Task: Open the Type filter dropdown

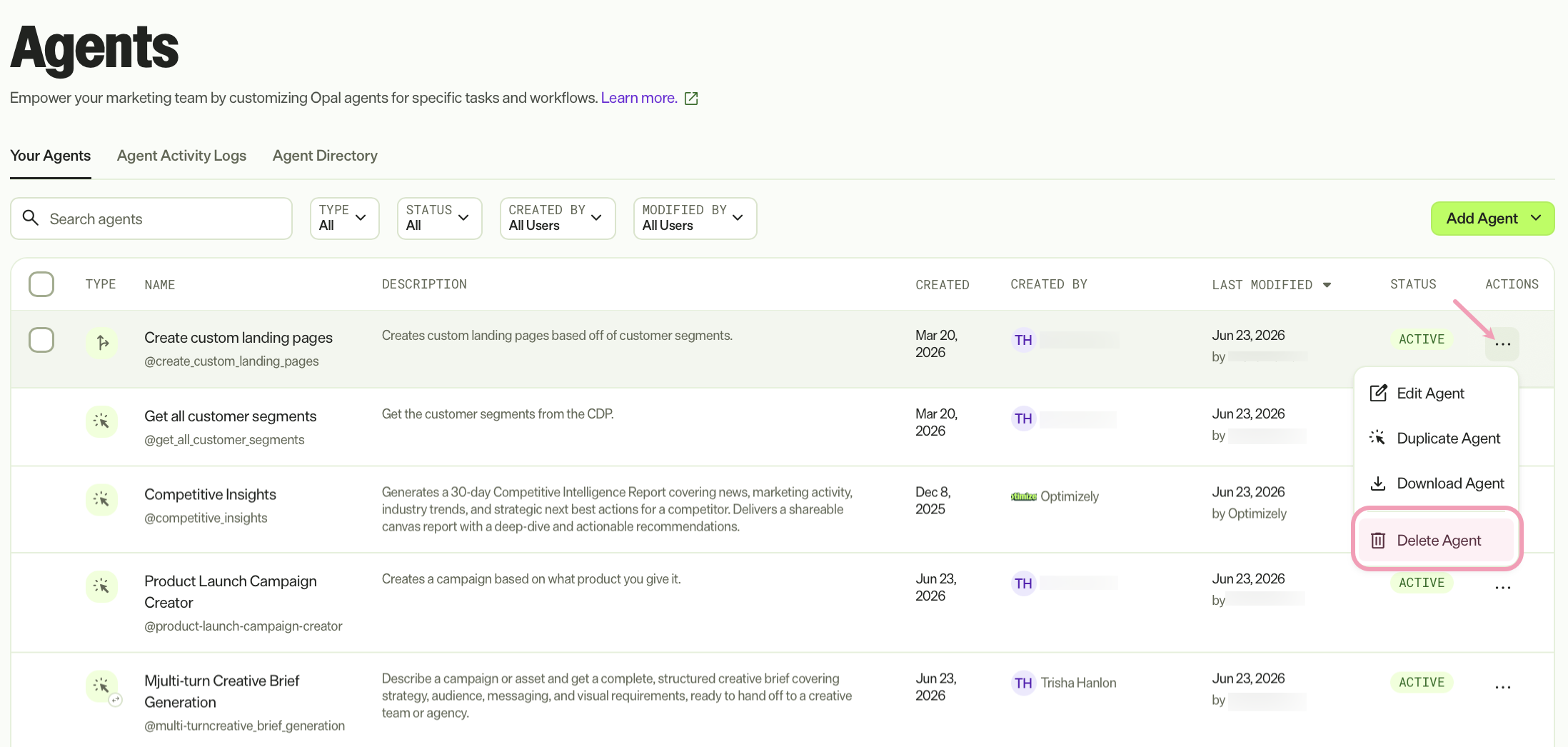Action: pyautogui.click(x=345, y=219)
